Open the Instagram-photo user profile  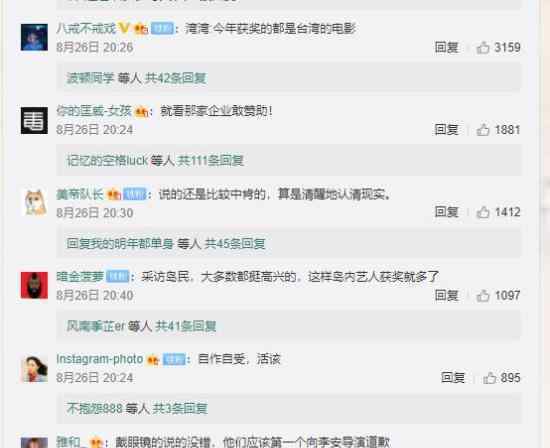(100, 359)
